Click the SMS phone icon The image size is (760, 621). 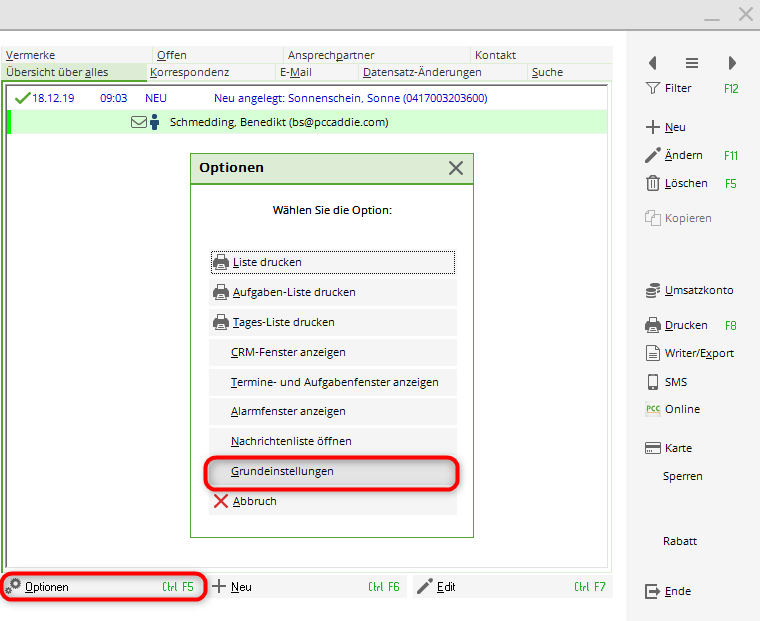653,382
